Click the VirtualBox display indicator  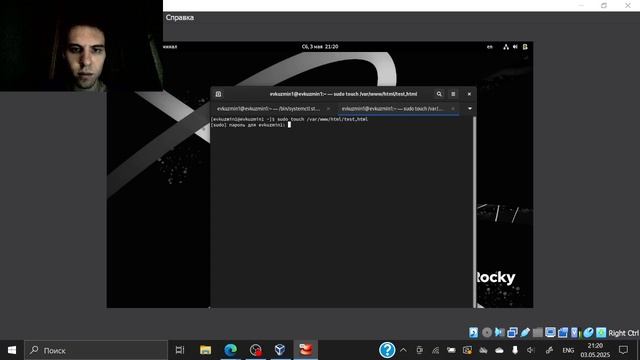[550, 333]
